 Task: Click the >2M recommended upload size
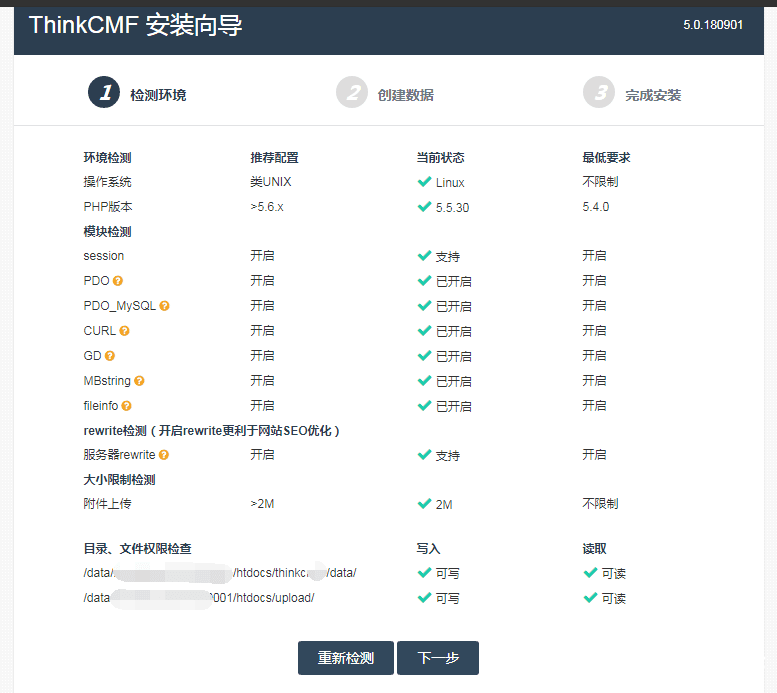click(x=262, y=504)
